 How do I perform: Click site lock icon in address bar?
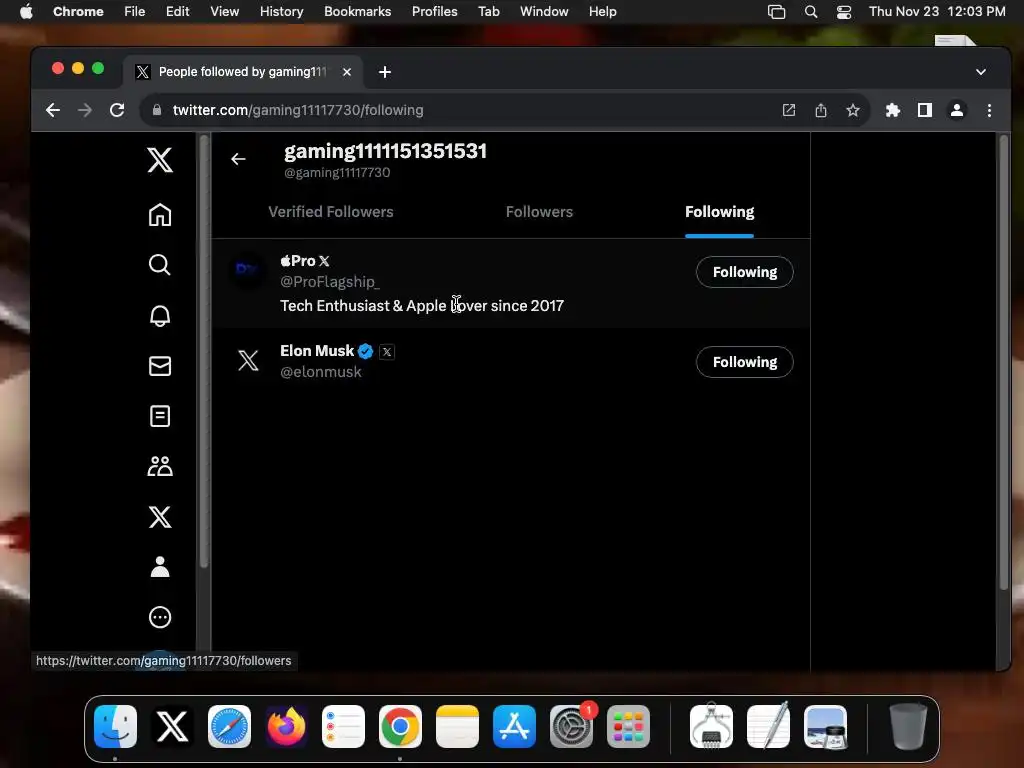coord(157,110)
